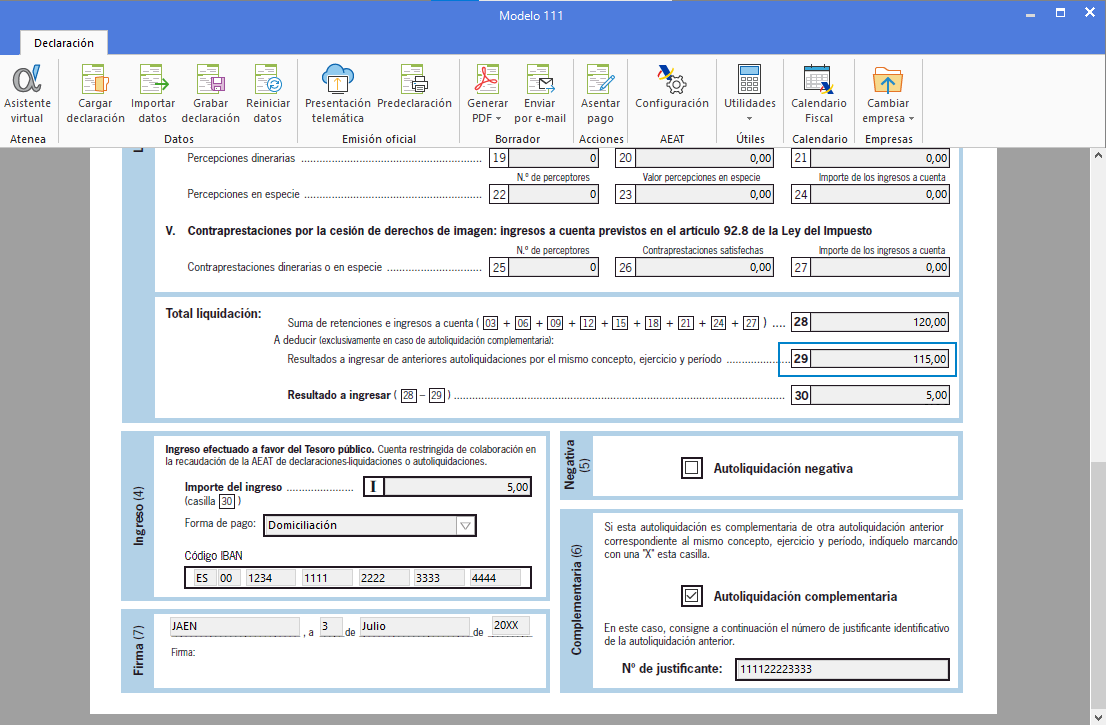Click Importar datos
The width and height of the screenshot is (1106, 725).
click(153, 95)
